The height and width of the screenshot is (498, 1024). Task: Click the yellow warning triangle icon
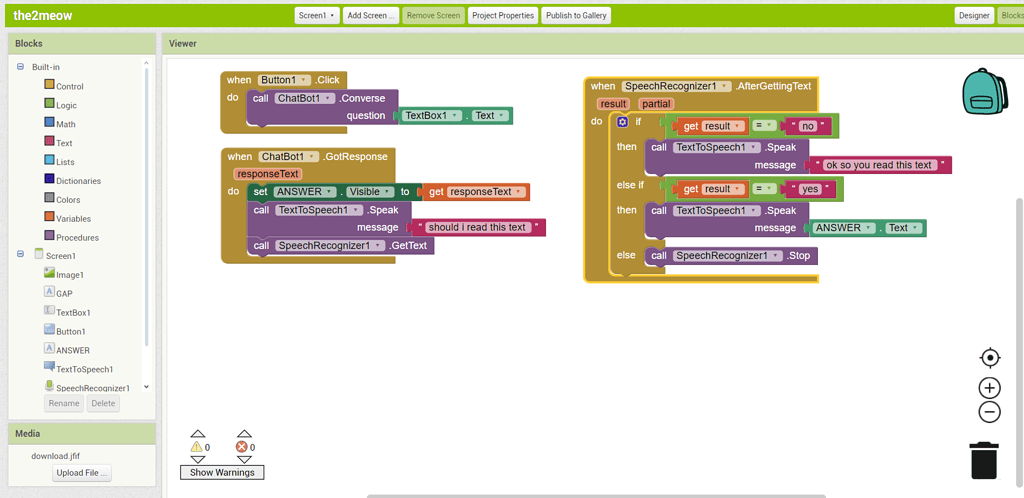(x=197, y=447)
